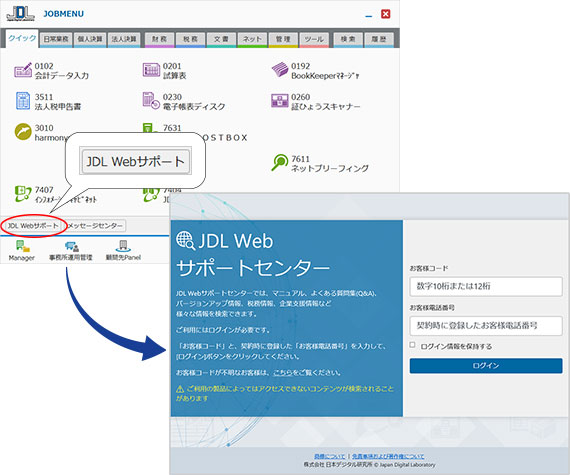Image resolution: width=570 pixels, height=475 pixels.
Task: Select the クイック tab
Action: [x=22, y=39]
